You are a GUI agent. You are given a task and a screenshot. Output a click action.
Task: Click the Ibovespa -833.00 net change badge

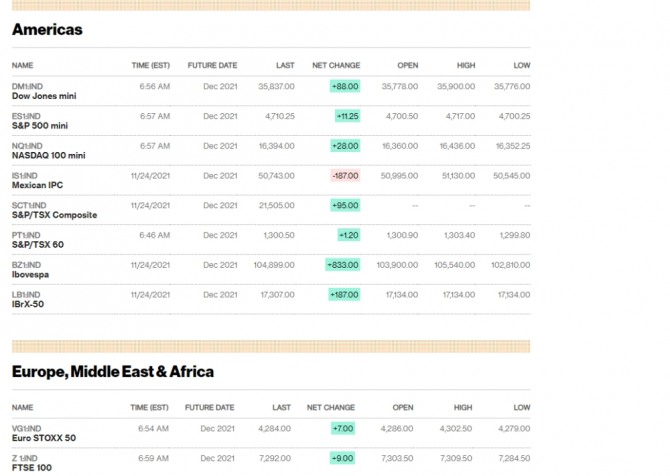[343, 265]
